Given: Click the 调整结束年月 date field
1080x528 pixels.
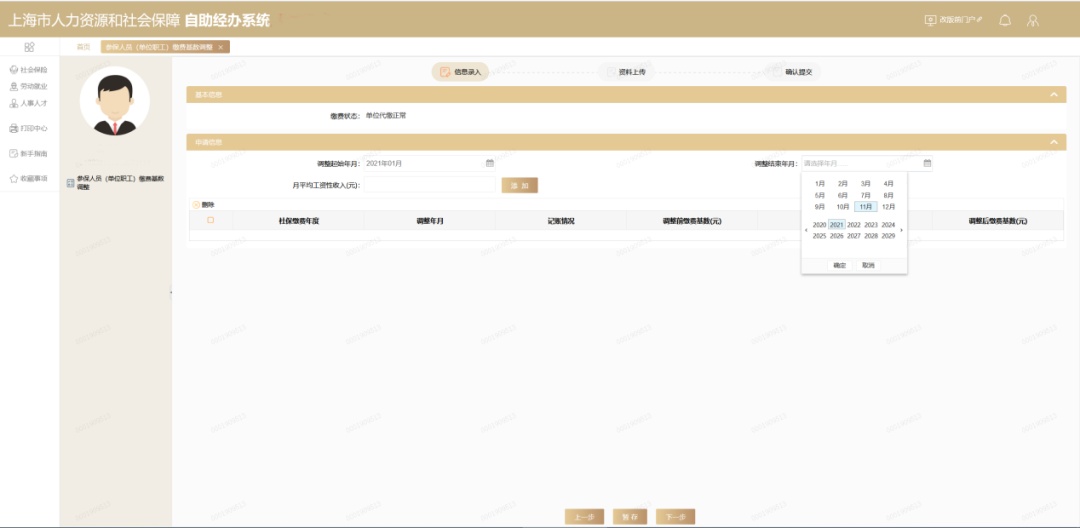Looking at the screenshot, I should [867, 163].
